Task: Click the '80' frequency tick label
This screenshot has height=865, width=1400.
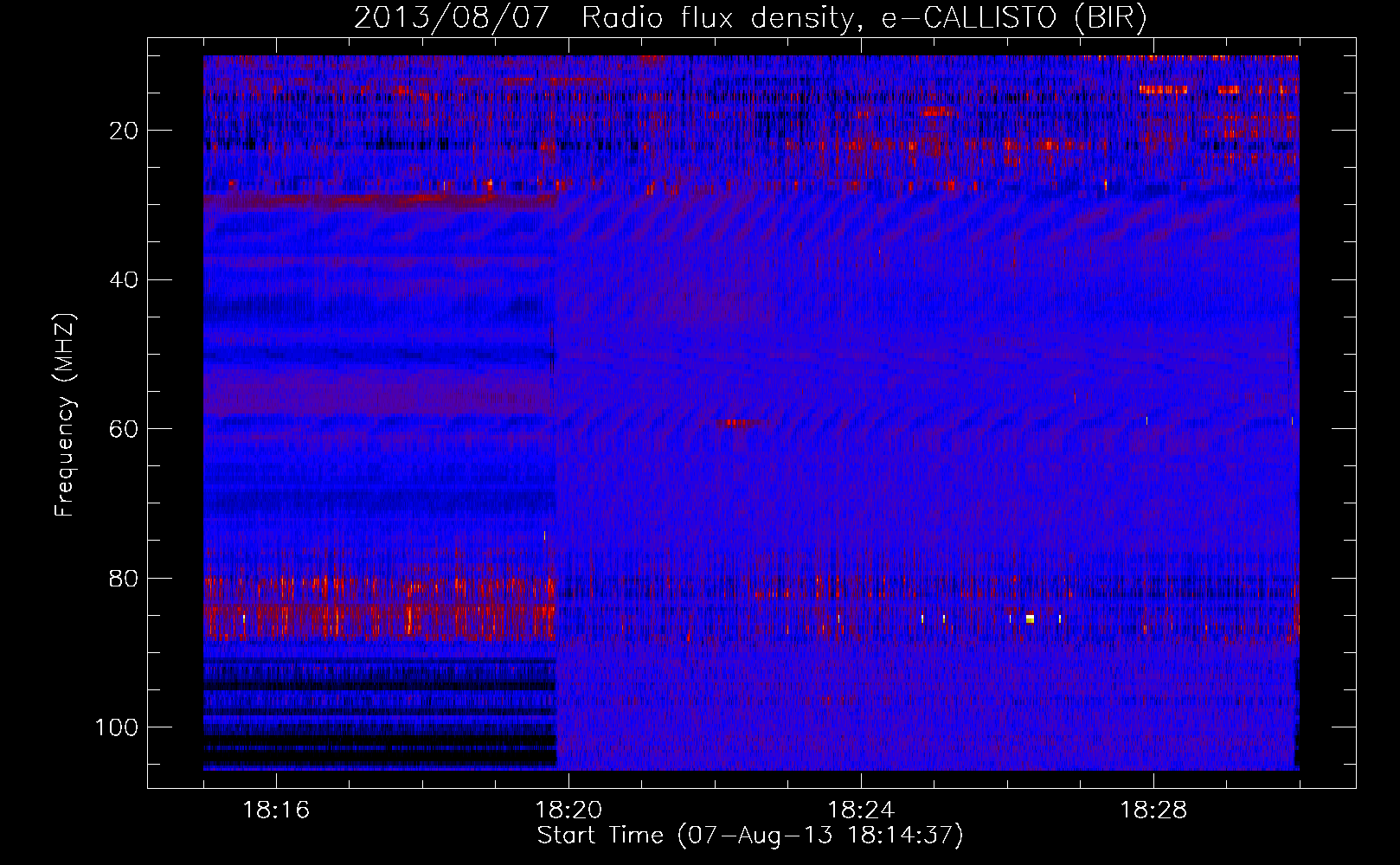Action: pos(125,579)
